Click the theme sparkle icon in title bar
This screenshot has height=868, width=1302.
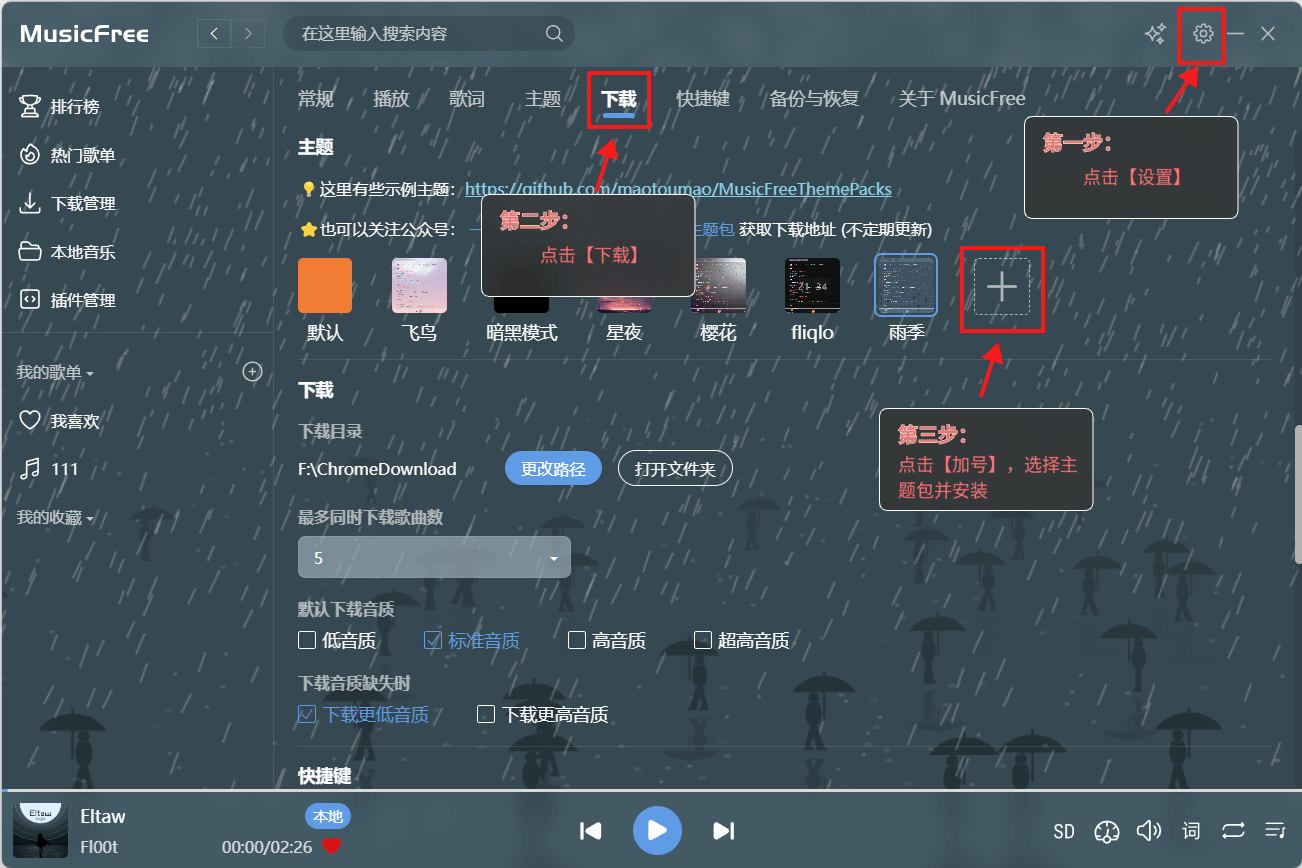(x=1155, y=34)
